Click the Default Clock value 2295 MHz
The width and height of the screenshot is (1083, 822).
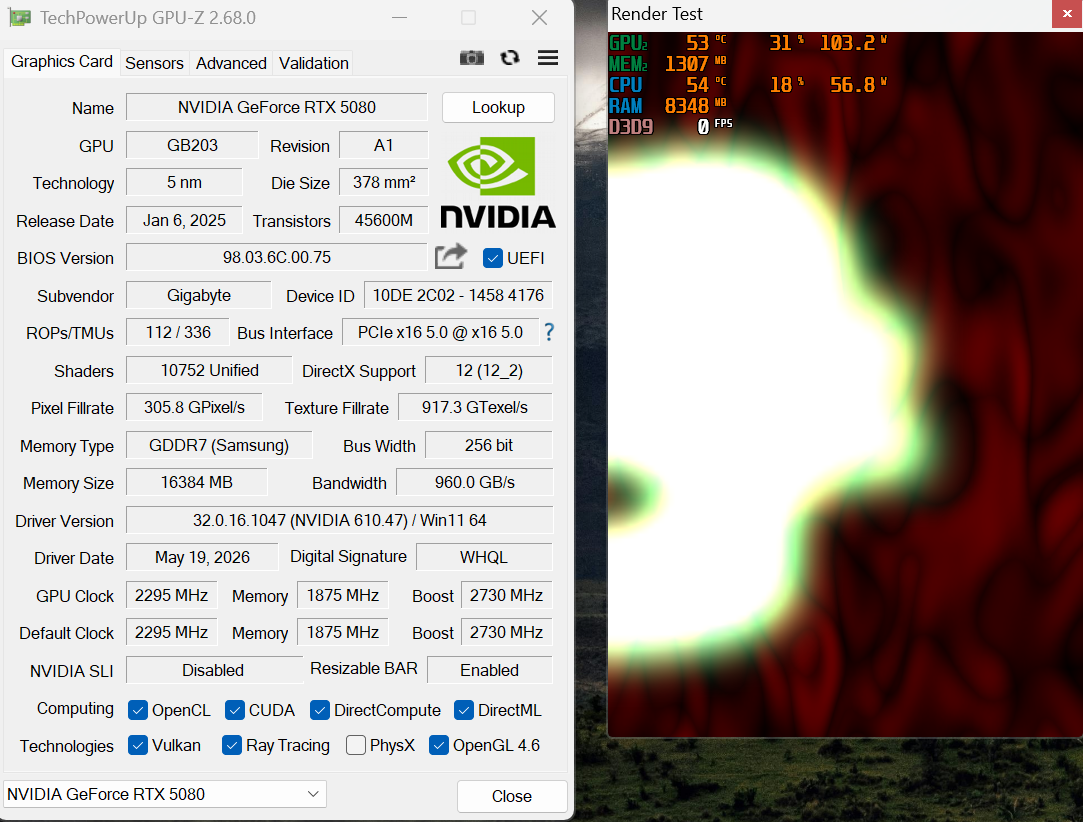click(x=171, y=632)
